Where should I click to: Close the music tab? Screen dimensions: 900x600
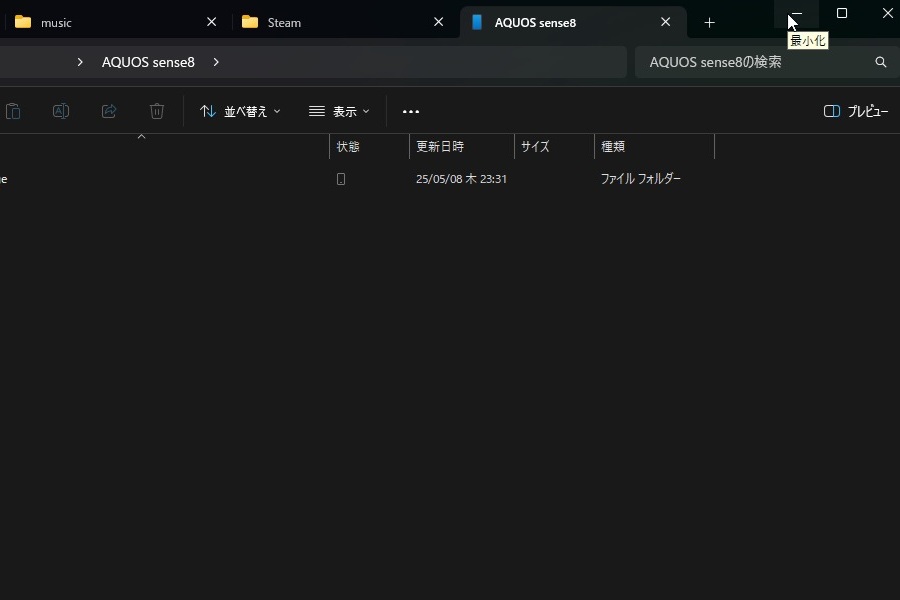pyautogui.click(x=211, y=22)
